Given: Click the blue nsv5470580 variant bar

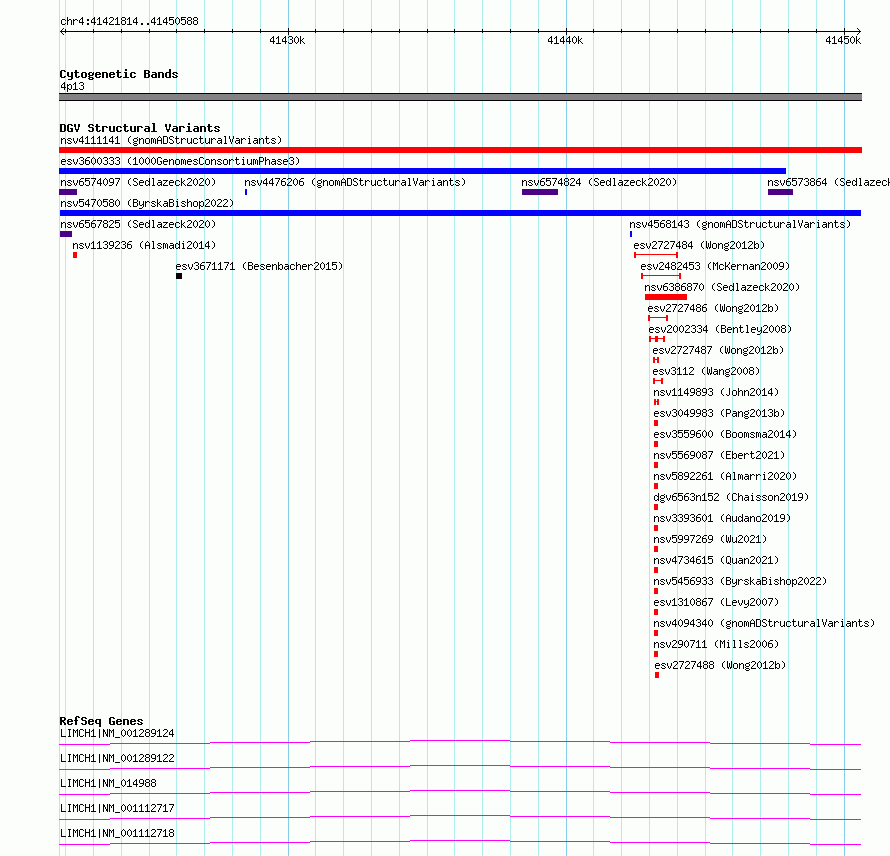Looking at the screenshot, I should click(x=460, y=213).
